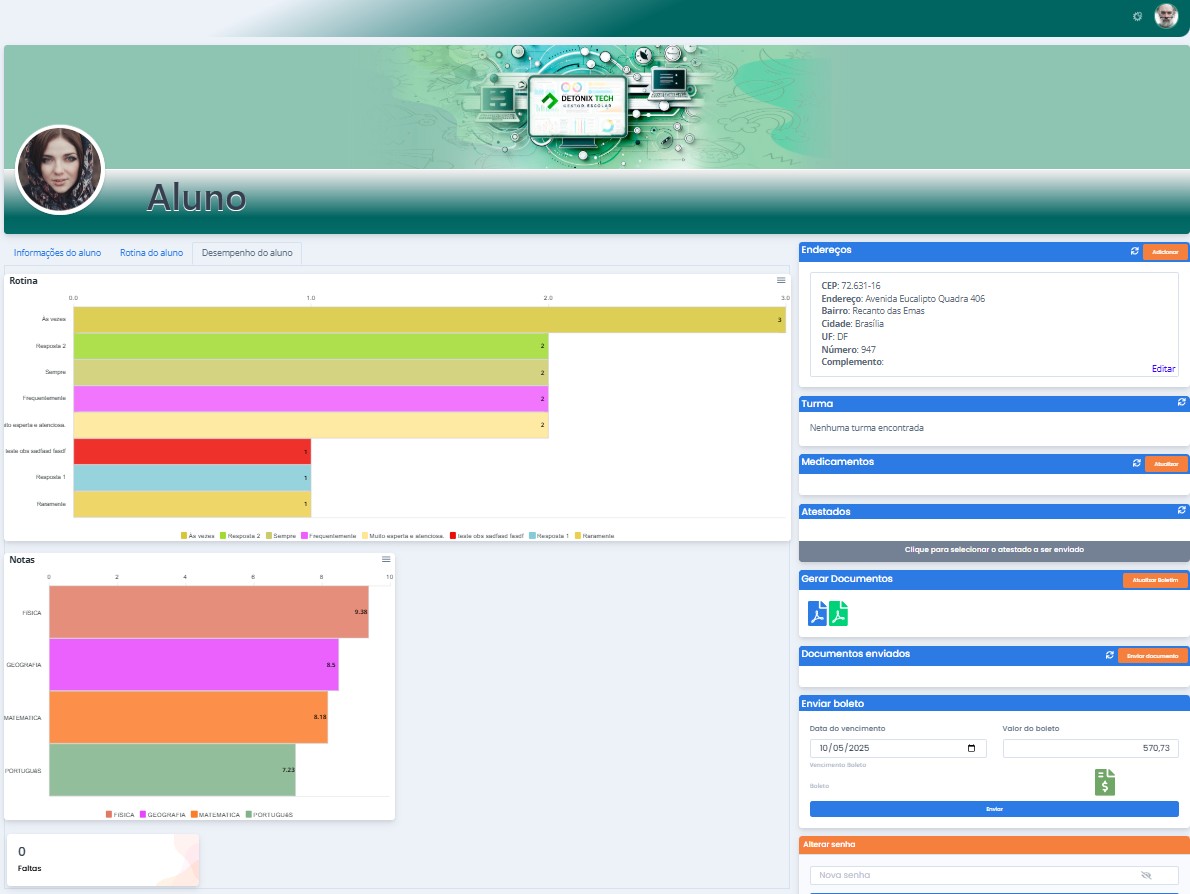Viewport: 1190px width, 894px height.
Task: Open the Notas chart menu
Action: 386,559
